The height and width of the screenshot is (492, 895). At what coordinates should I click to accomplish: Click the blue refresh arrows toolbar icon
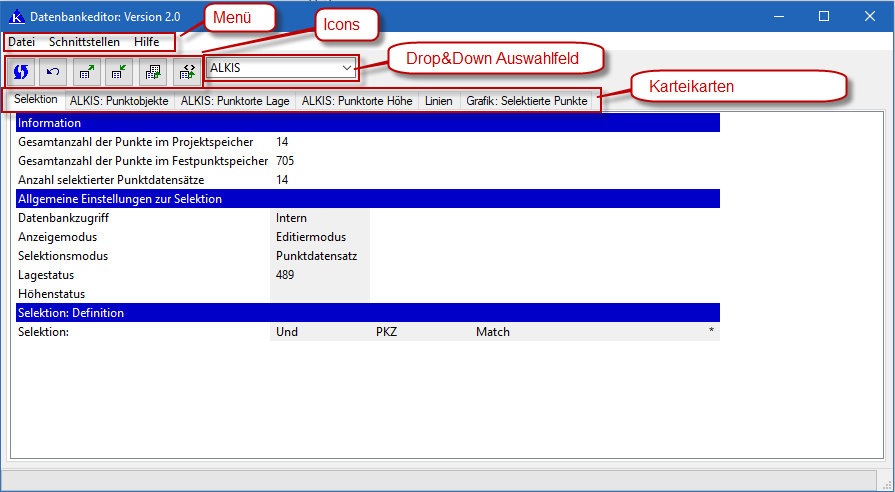(x=19, y=71)
